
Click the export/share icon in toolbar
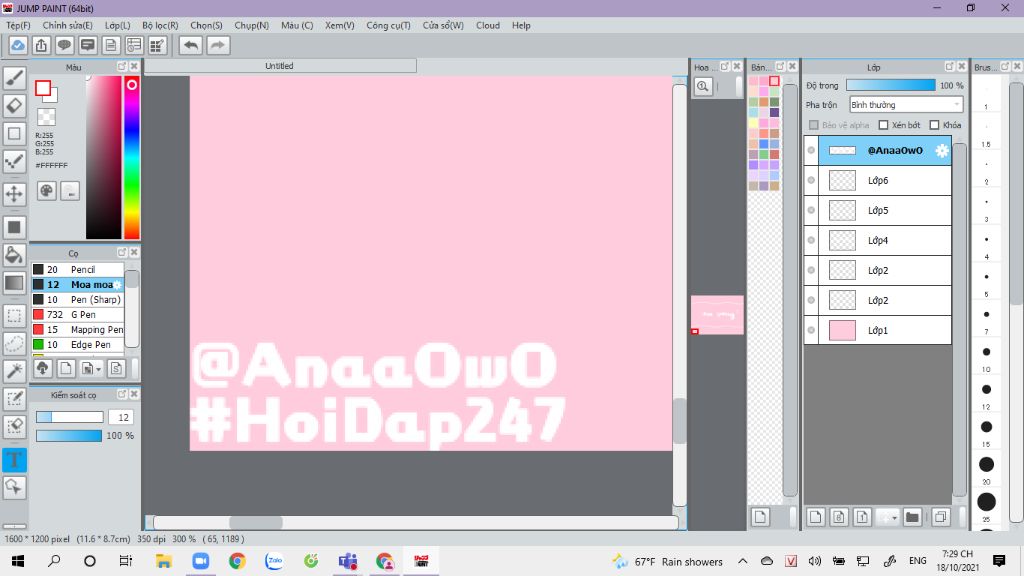pos(41,45)
